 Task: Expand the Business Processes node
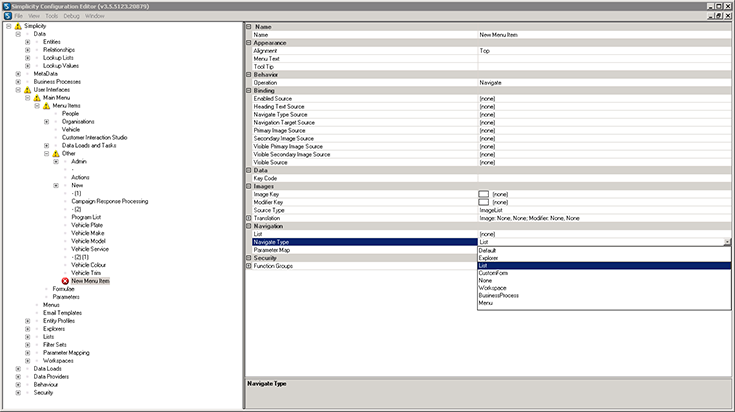coord(18,82)
